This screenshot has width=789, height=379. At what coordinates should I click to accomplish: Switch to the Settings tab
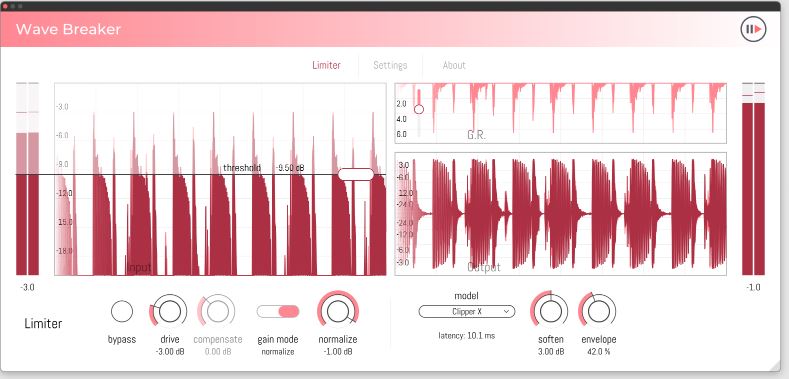[x=390, y=65]
